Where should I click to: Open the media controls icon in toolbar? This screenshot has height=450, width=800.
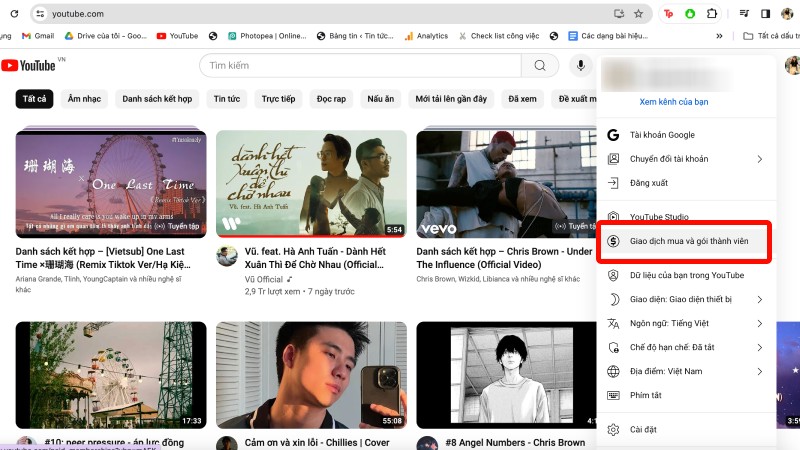[x=744, y=14]
